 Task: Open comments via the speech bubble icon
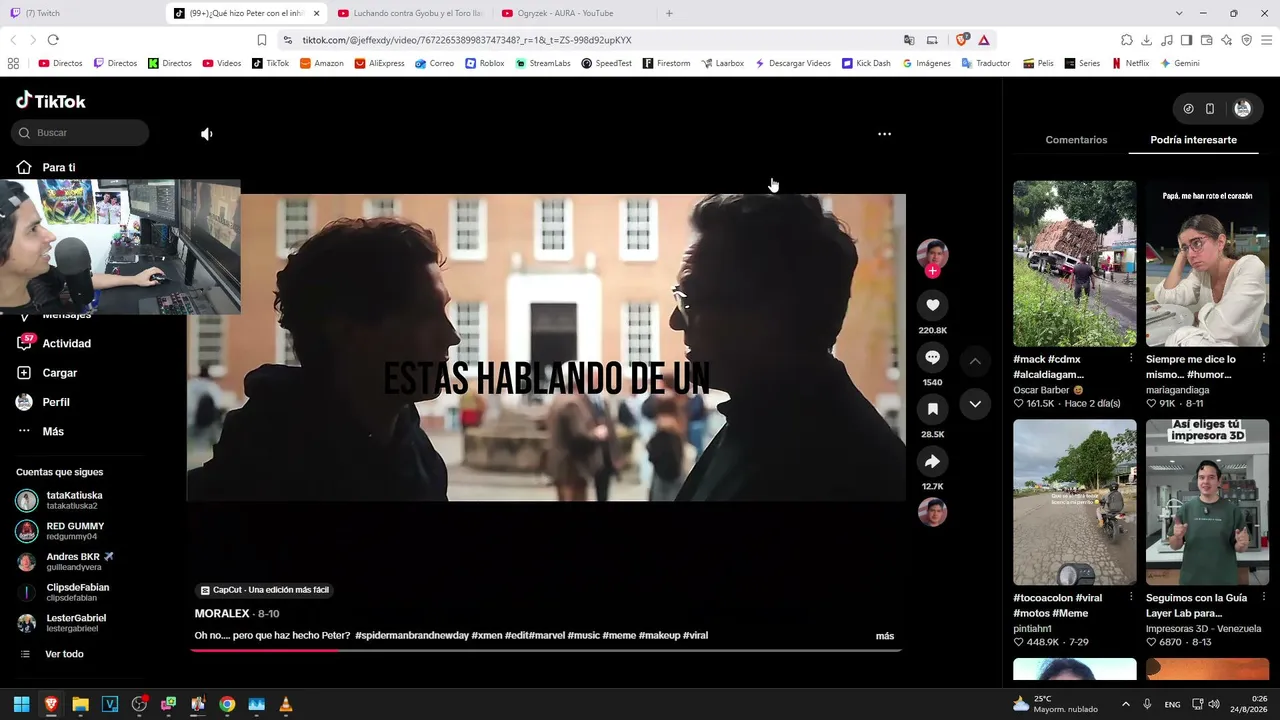point(932,357)
